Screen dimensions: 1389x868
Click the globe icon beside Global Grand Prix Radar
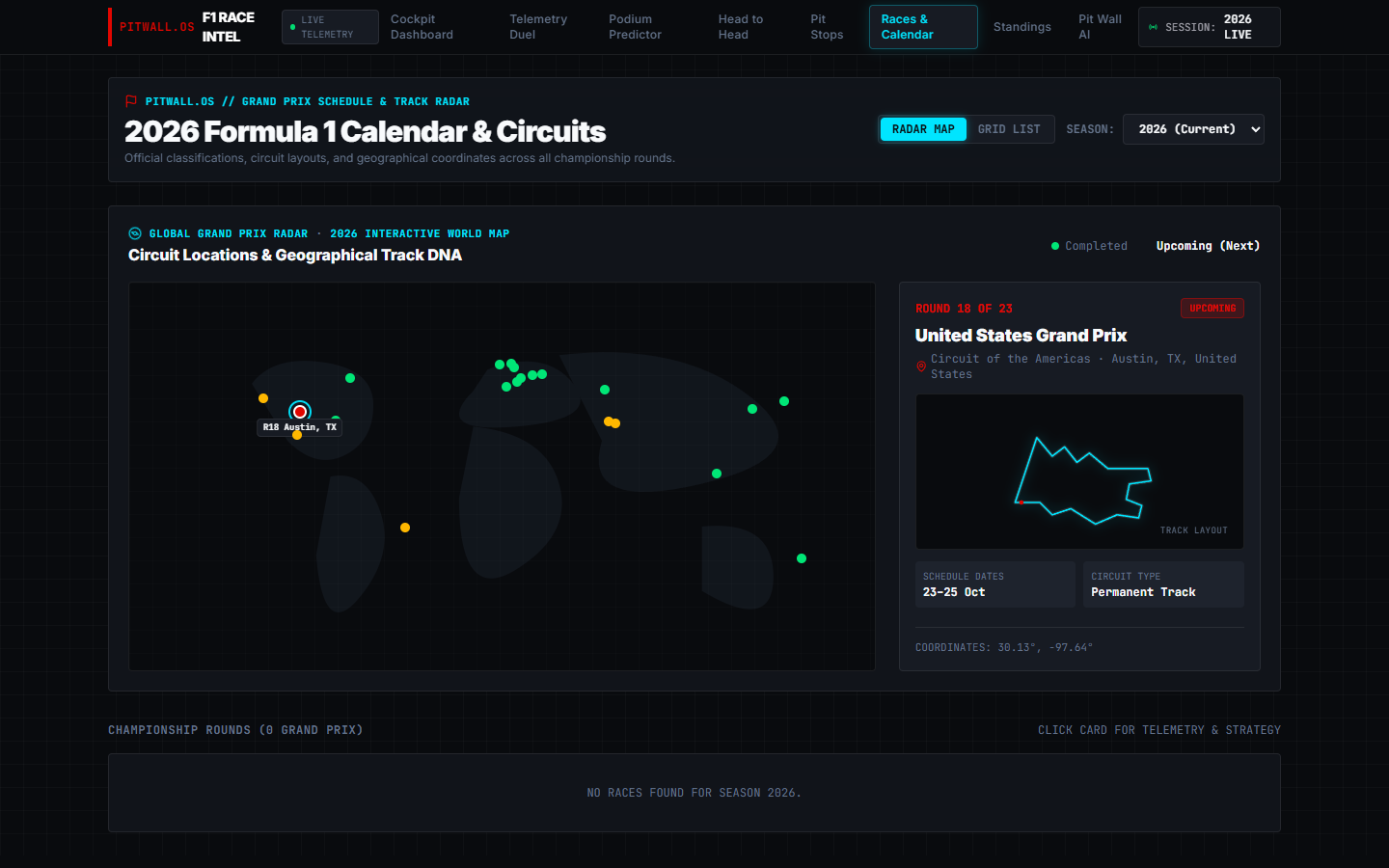(x=135, y=233)
